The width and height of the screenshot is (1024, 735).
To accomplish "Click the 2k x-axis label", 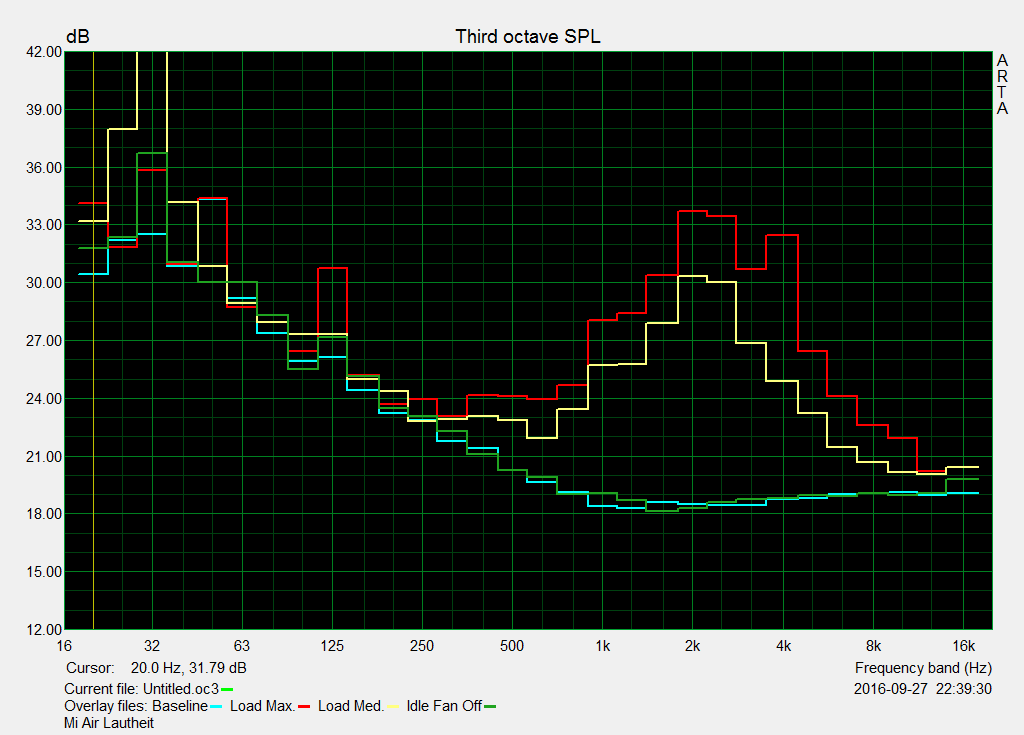I will [692, 646].
